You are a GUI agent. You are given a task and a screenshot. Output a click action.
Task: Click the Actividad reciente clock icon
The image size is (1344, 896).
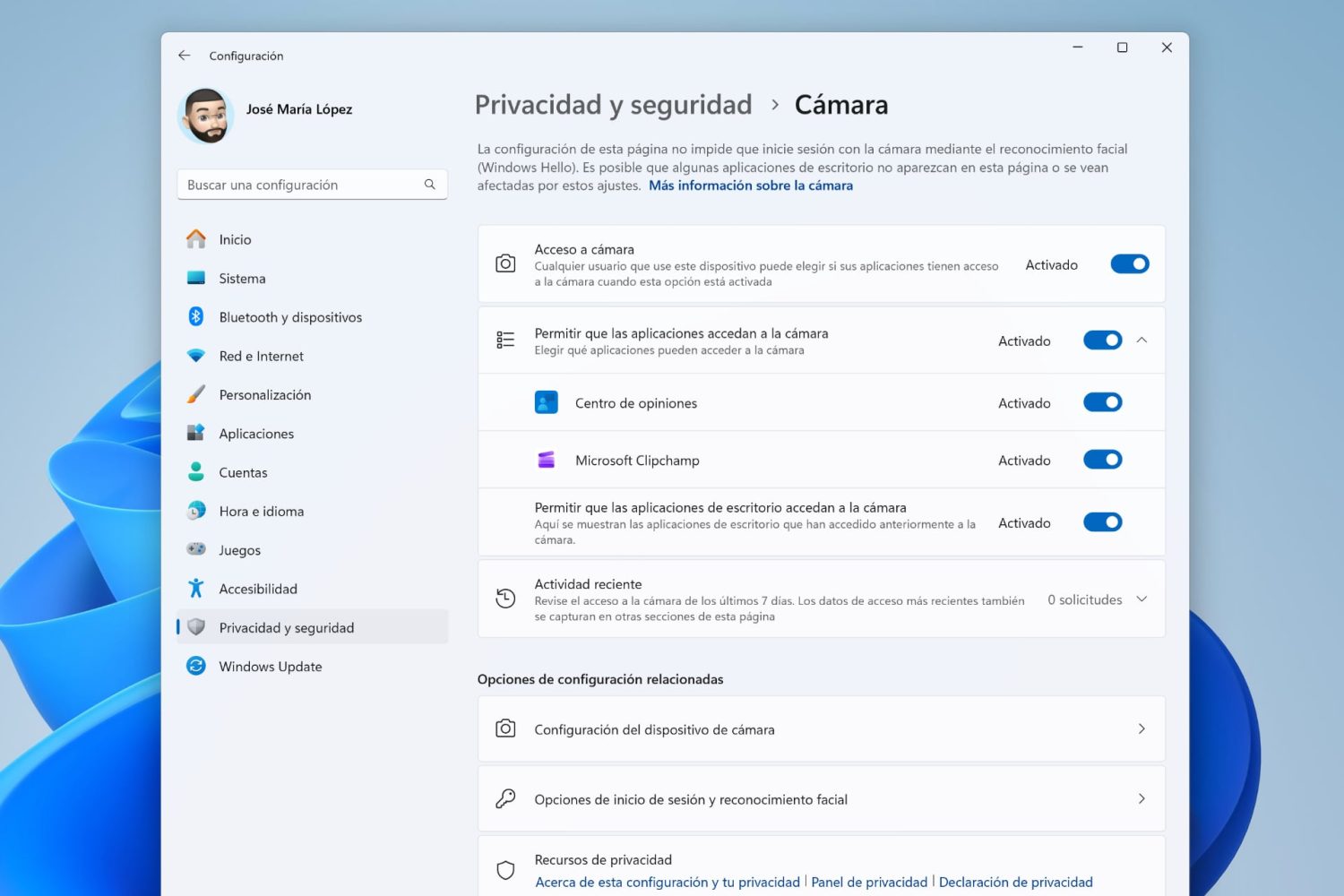(505, 599)
